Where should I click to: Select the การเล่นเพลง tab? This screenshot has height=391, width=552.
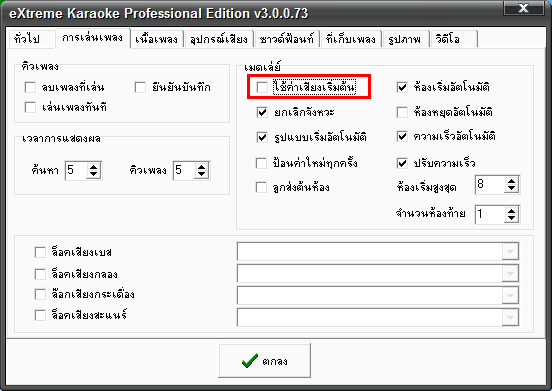[x=93, y=38]
